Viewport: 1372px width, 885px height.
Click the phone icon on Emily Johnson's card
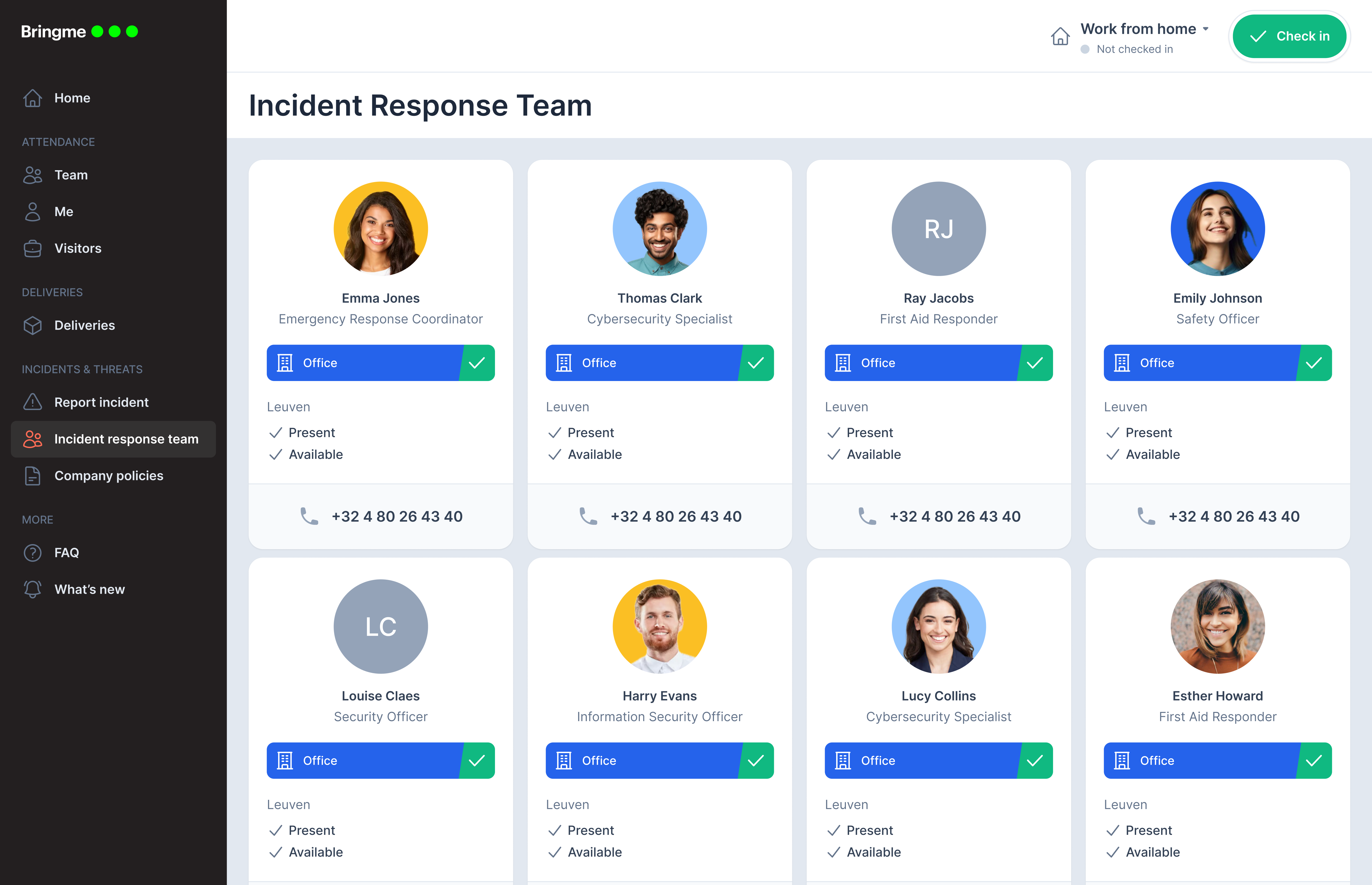(1146, 516)
